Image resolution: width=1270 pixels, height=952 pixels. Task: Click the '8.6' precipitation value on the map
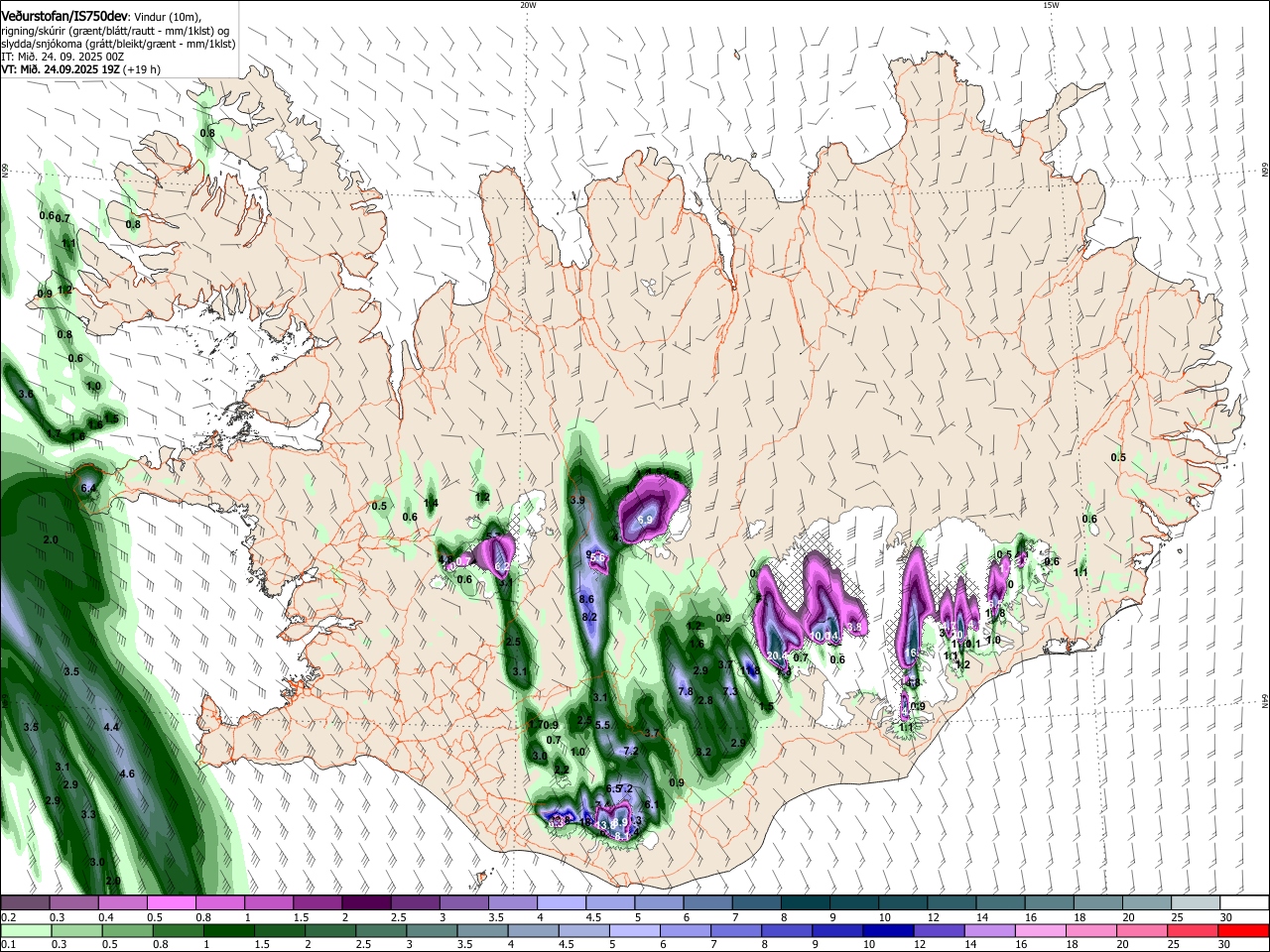(586, 599)
